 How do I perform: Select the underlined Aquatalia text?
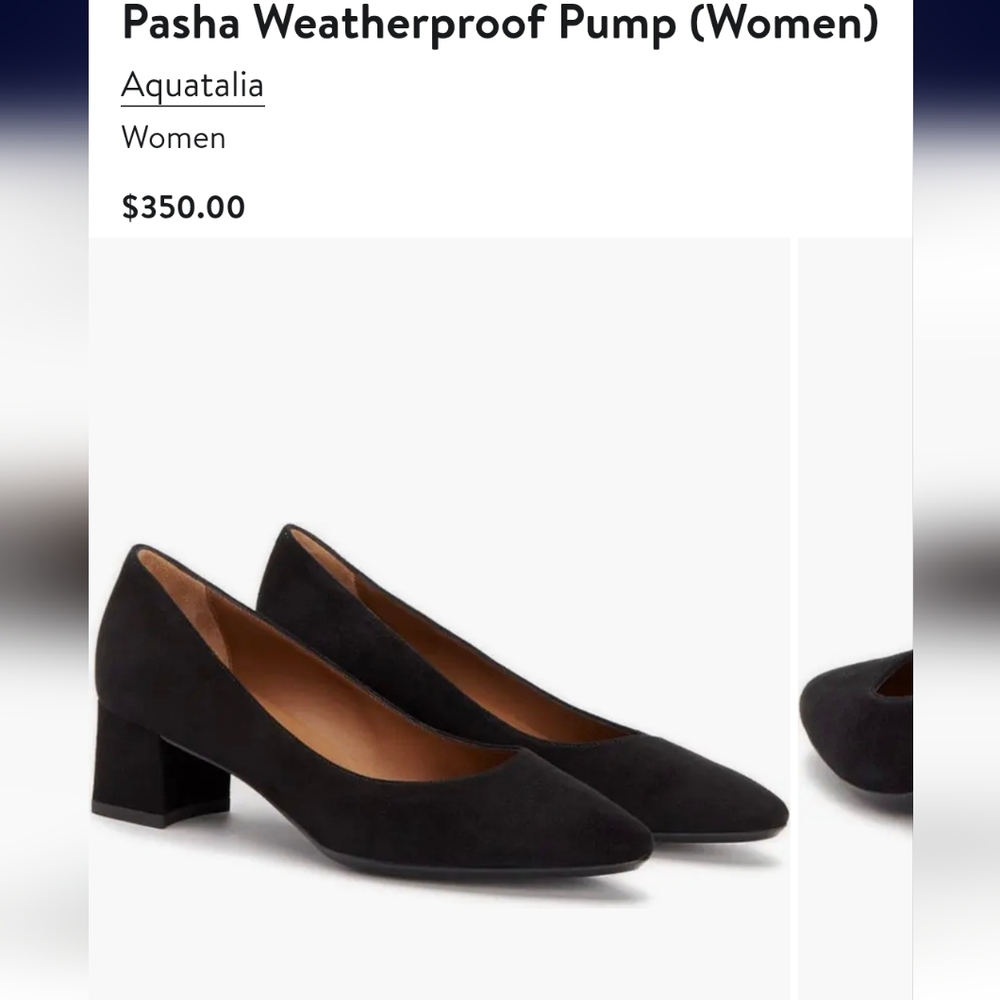[192, 86]
